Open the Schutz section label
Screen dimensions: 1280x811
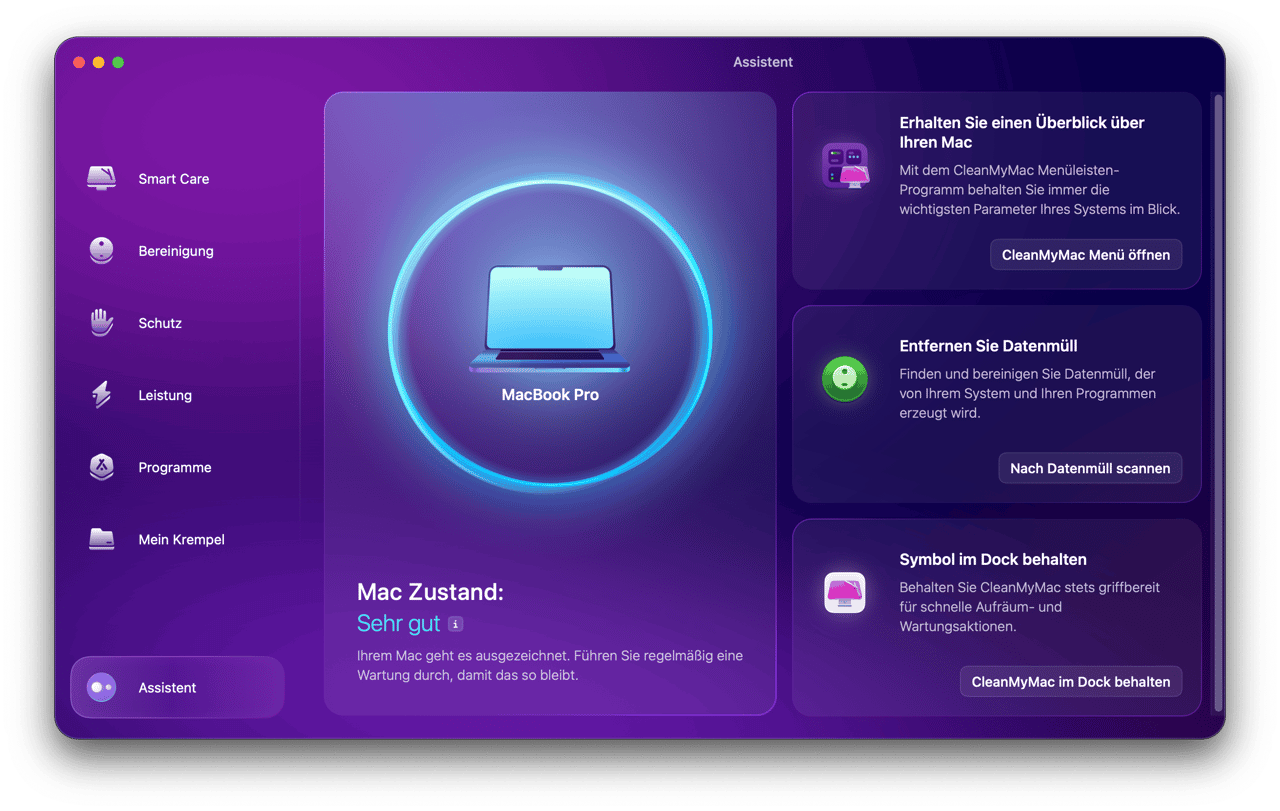coord(160,323)
